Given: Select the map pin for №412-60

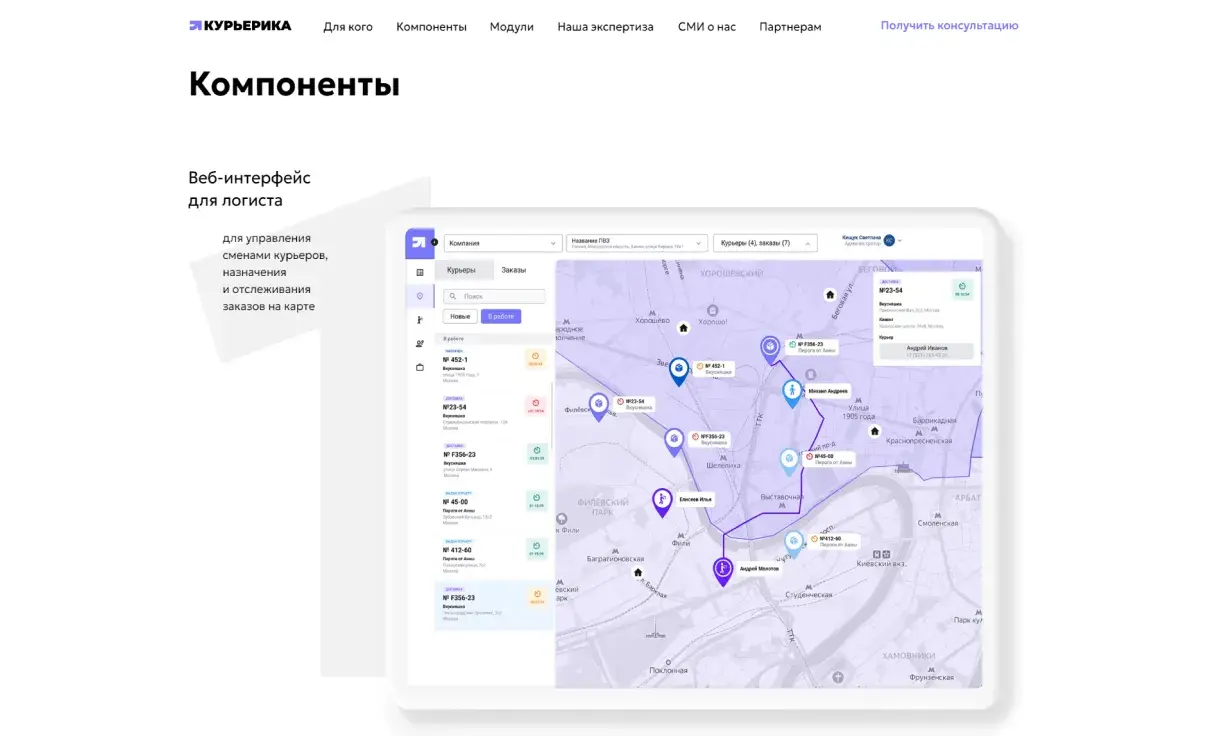Looking at the screenshot, I should pyautogui.click(x=794, y=543).
